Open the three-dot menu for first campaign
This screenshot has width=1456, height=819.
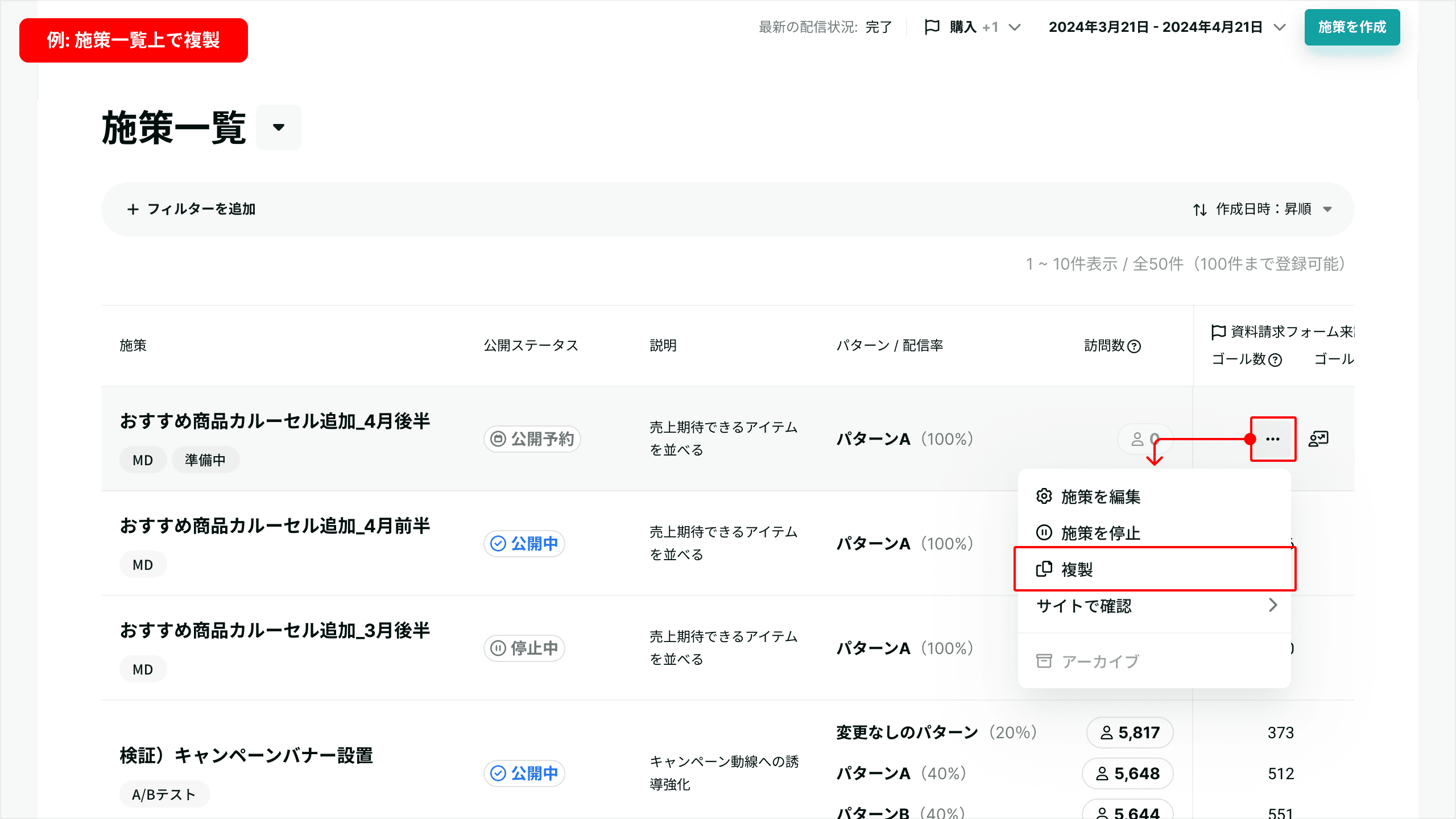point(1273,439)
